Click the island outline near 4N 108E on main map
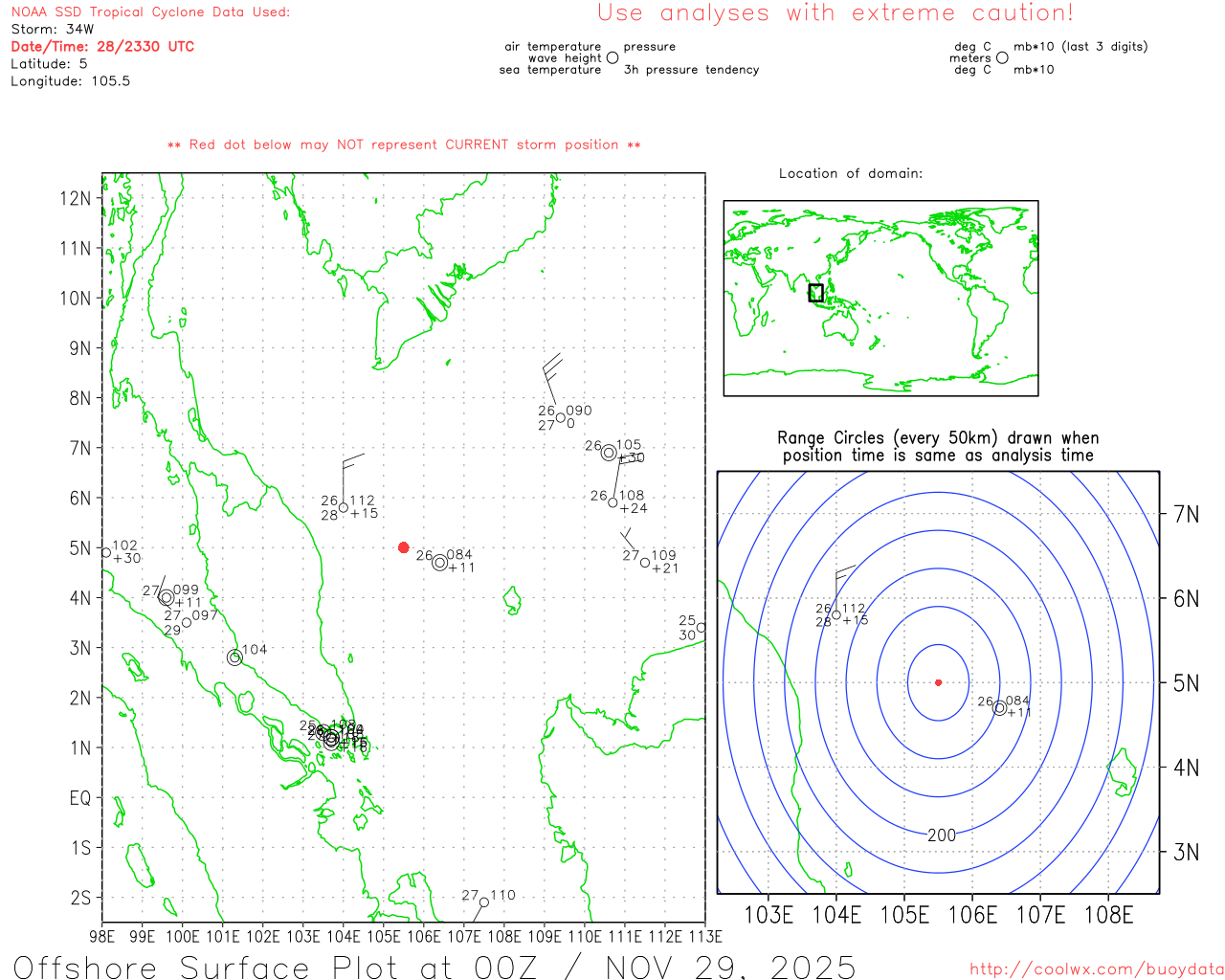 tap(513, 600)
